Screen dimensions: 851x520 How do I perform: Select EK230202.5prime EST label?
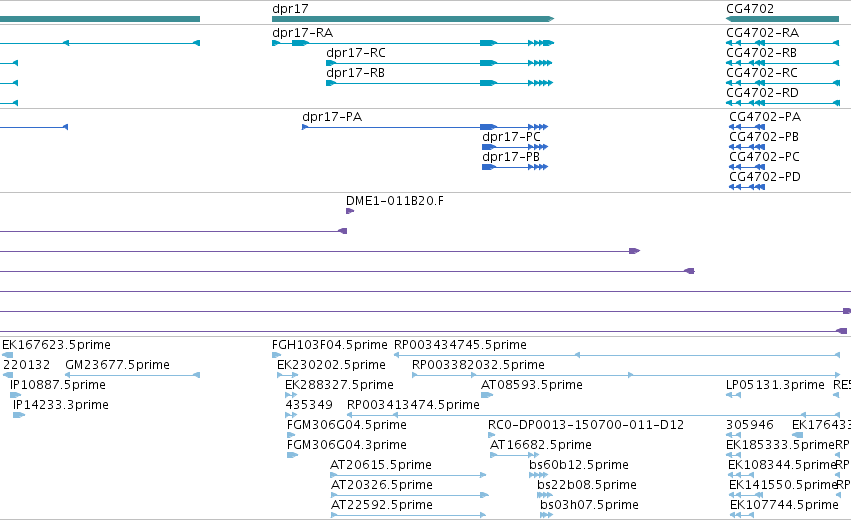(331, 365)
